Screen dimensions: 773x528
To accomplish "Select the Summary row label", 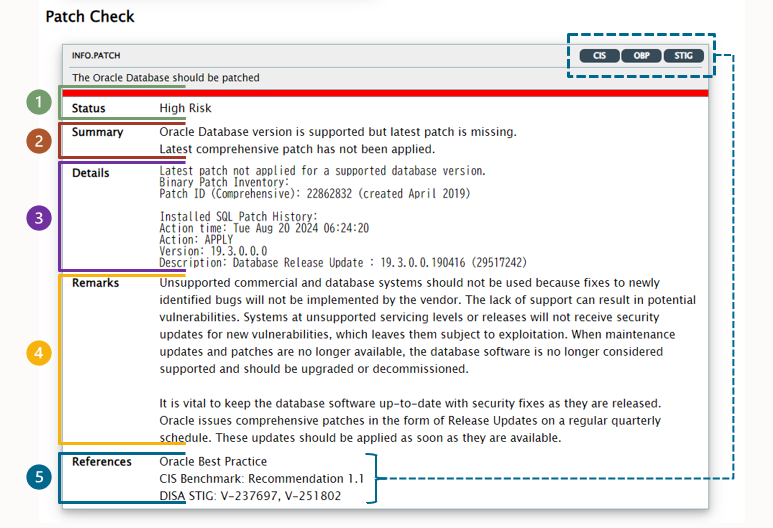I will [98, 132].
